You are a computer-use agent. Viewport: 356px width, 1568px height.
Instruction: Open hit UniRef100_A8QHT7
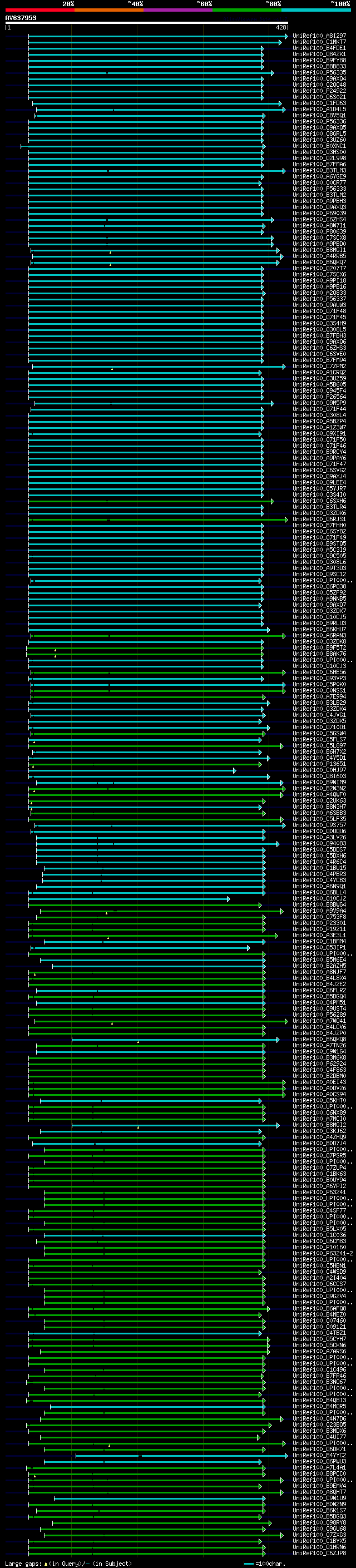[x=319, y=1491]
